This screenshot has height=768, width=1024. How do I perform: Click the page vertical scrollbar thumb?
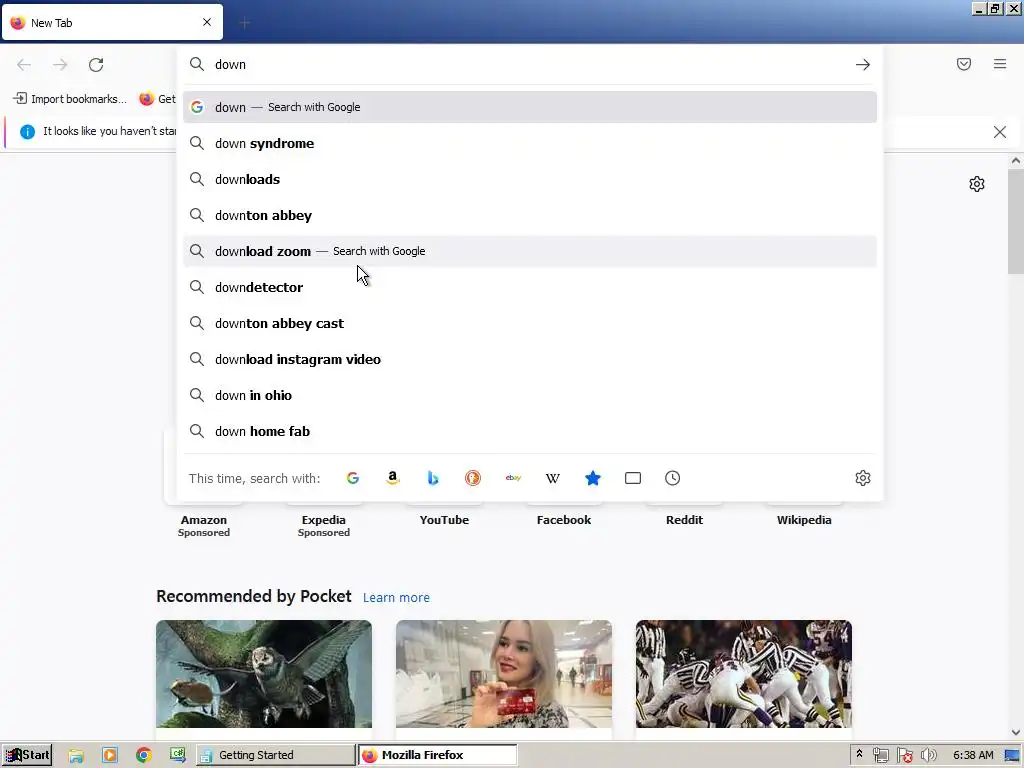pos(1016,221)
